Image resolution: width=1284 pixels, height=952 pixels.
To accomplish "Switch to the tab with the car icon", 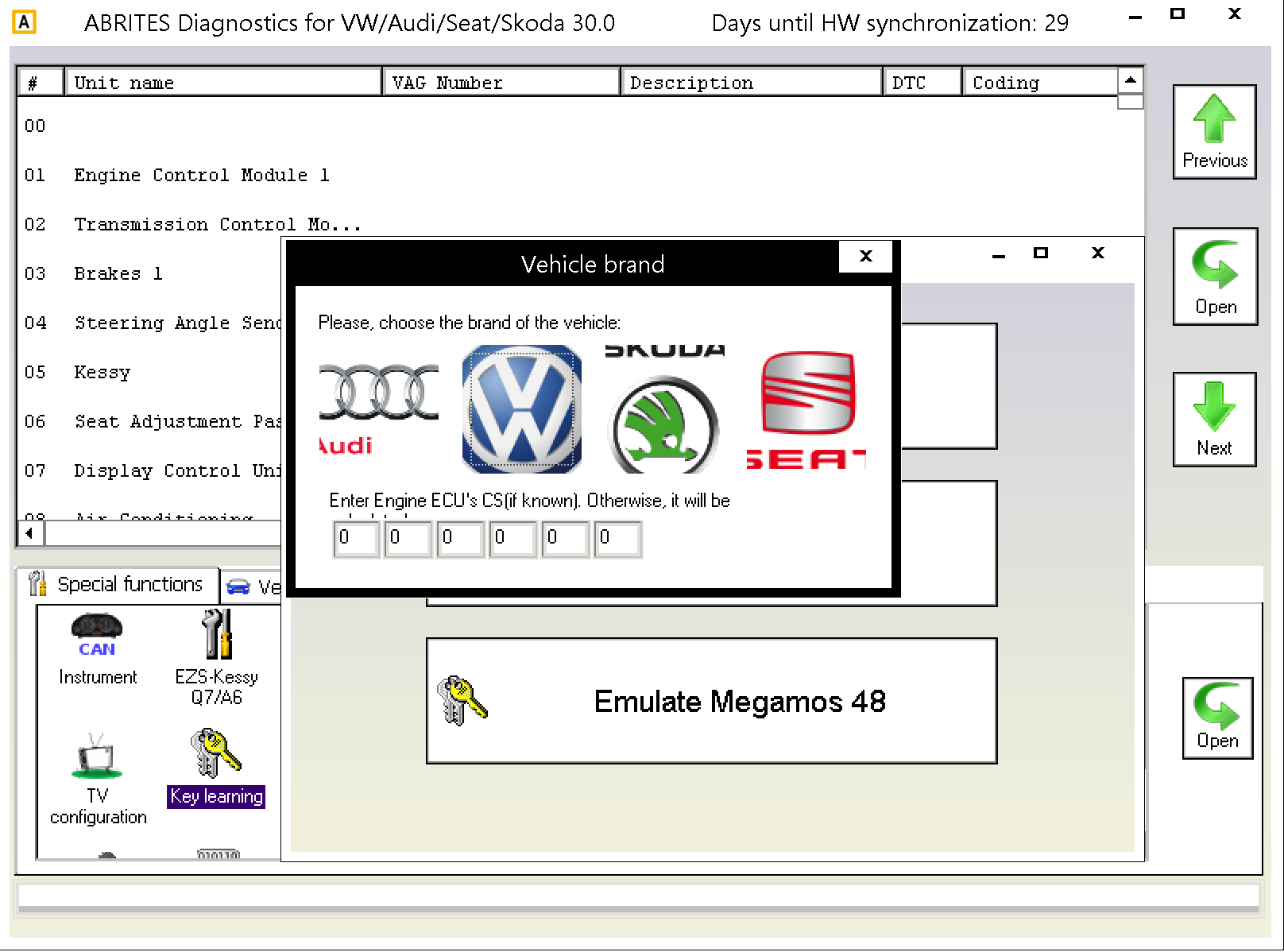I will point(250,587).
